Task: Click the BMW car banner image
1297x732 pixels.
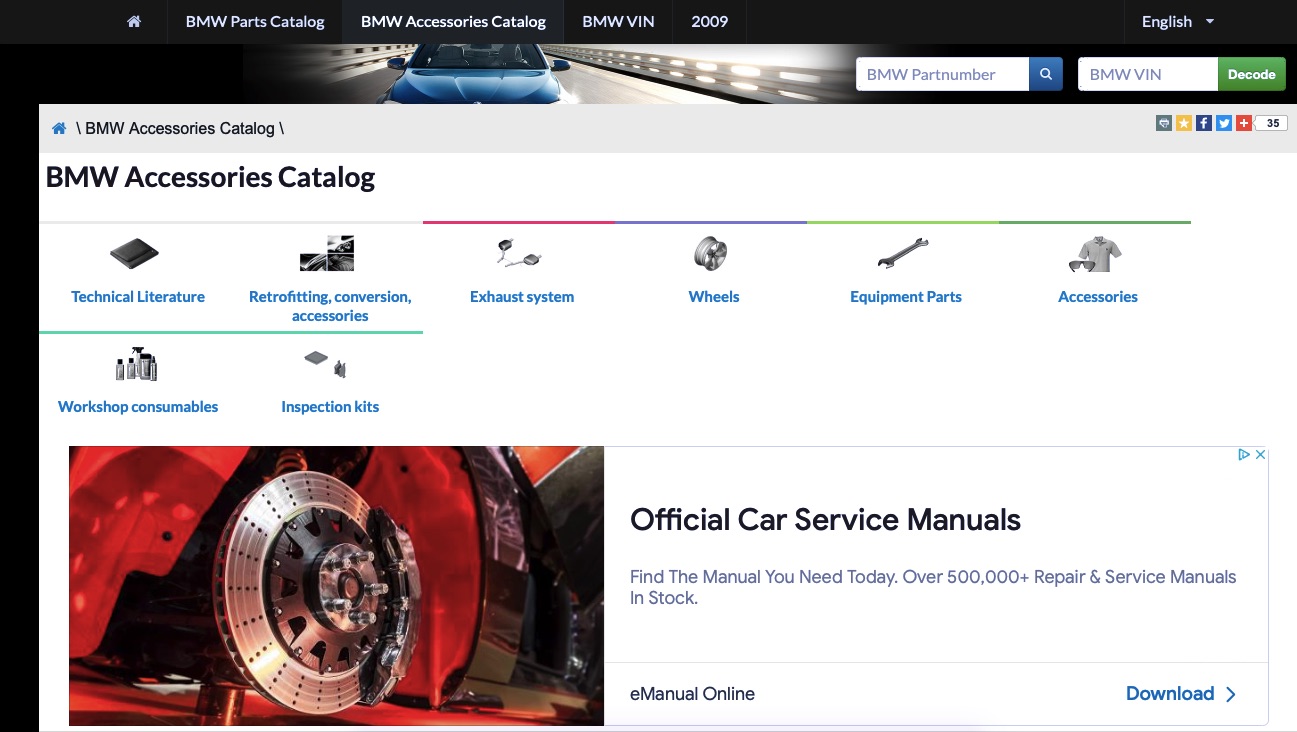Action: point(548,74)
